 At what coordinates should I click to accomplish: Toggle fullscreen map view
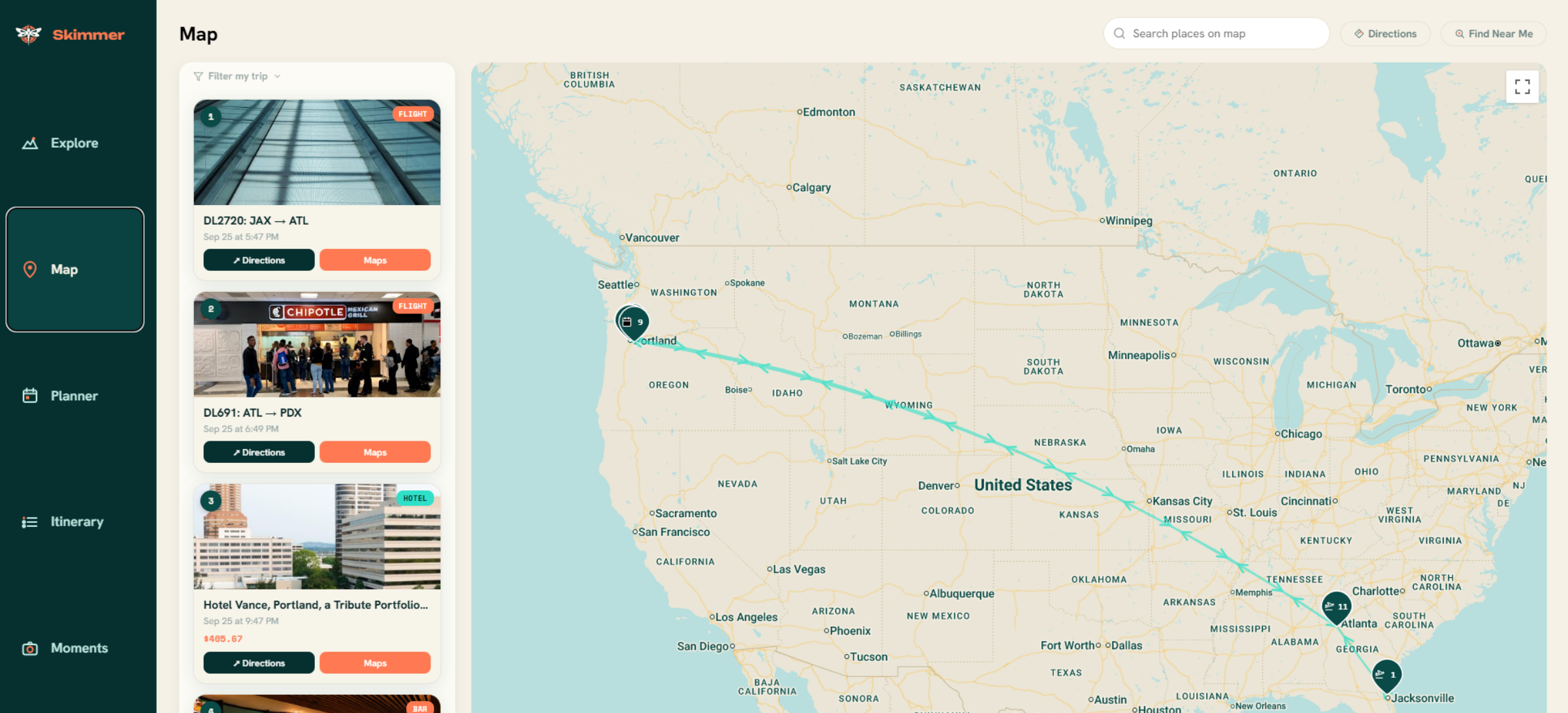click(1522, 87)
